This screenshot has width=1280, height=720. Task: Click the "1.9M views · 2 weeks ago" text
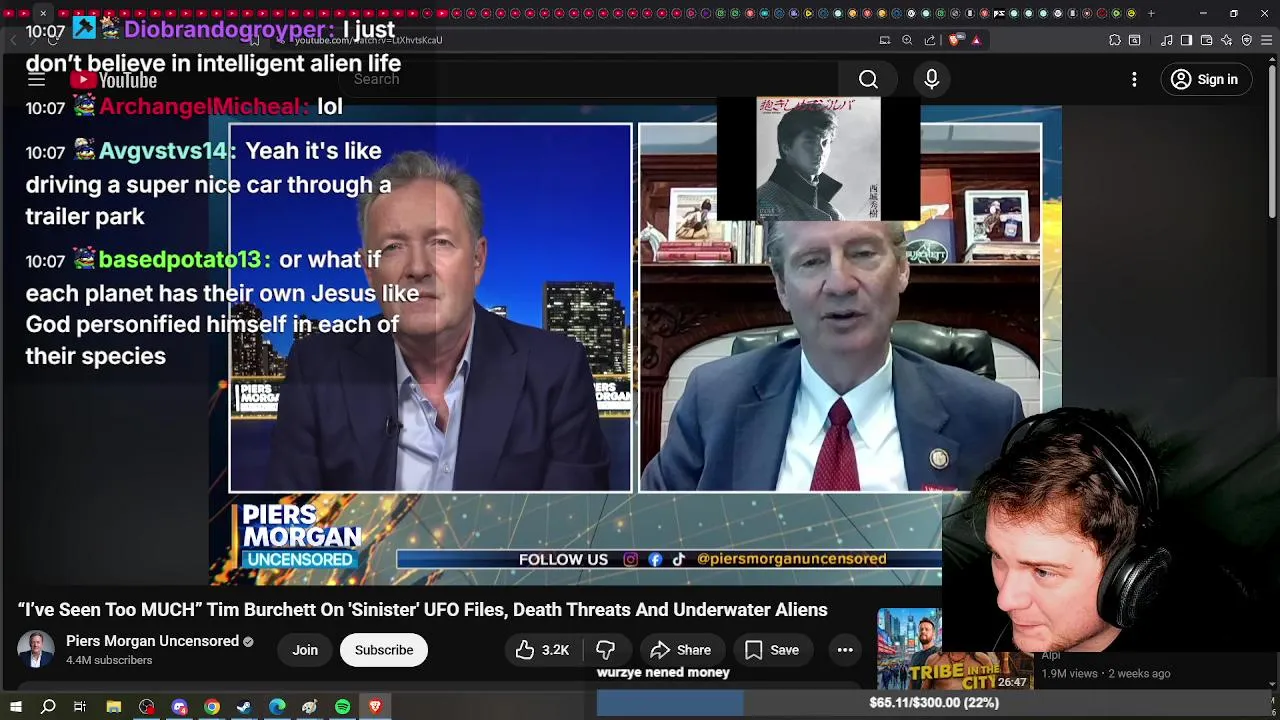[x=1105, y=674]
